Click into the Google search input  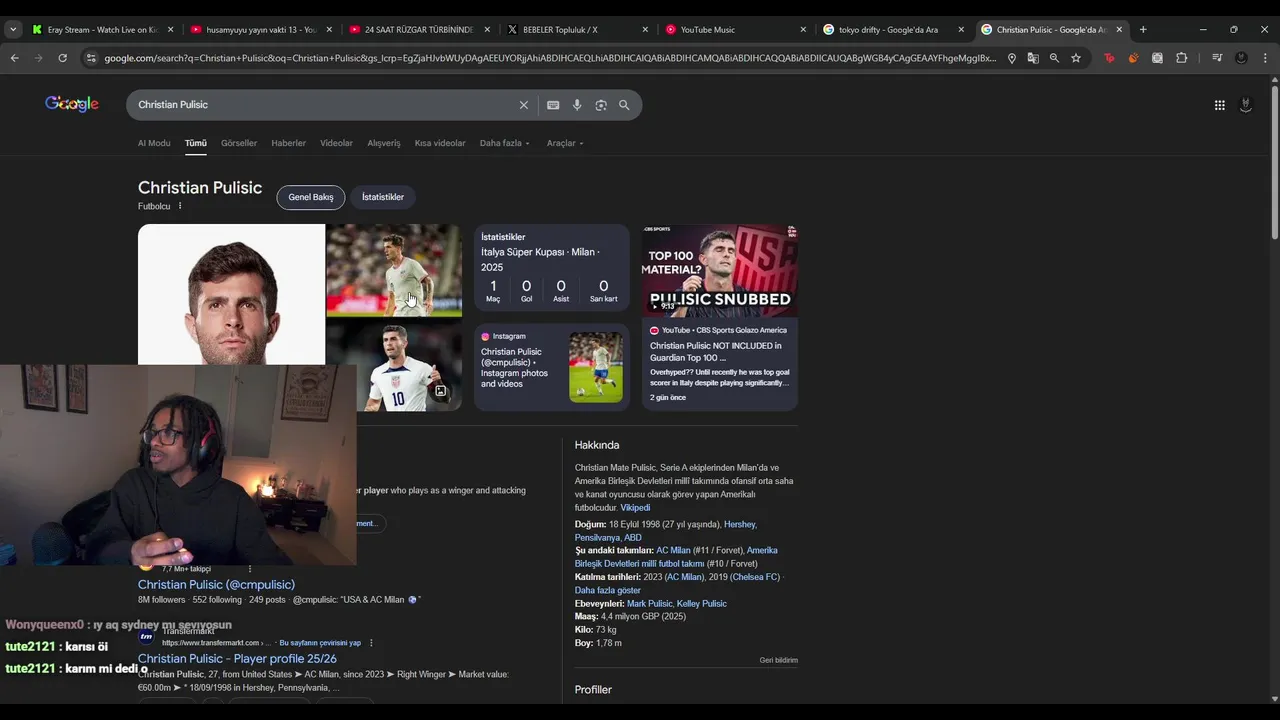(325, 105)
